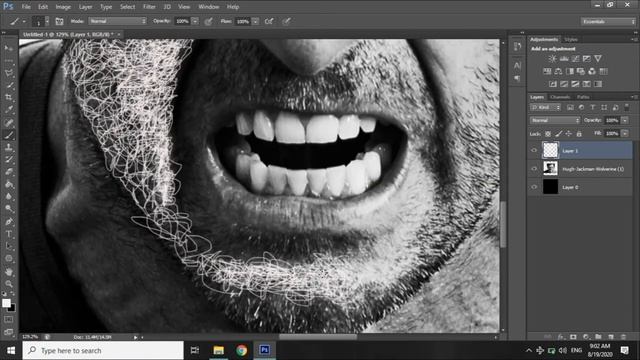Viewport: 640px width, 360px height.
Task: Toggle lock transparent pixels
Action: [548, 133]
